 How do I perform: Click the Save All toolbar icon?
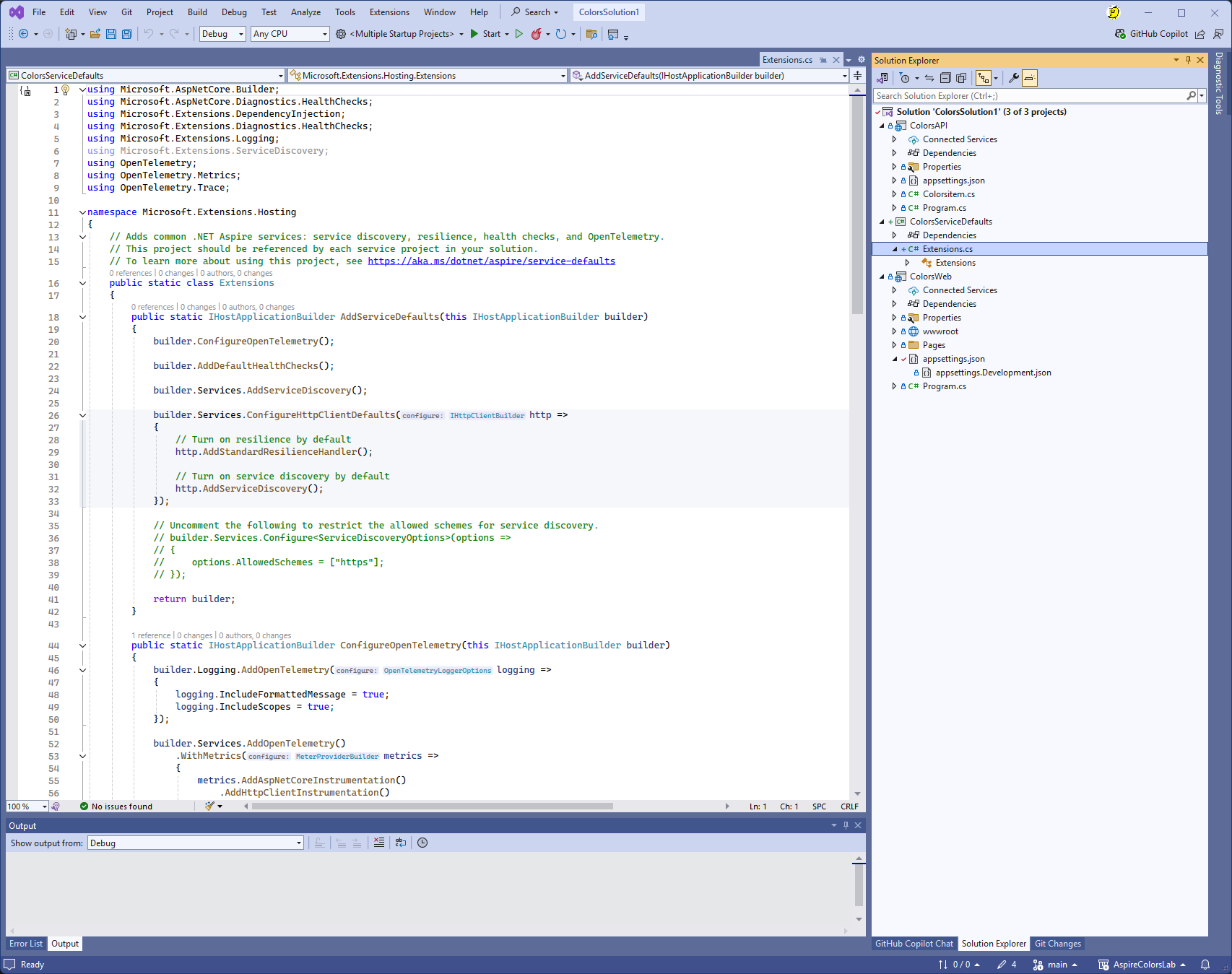pos(127,34)
